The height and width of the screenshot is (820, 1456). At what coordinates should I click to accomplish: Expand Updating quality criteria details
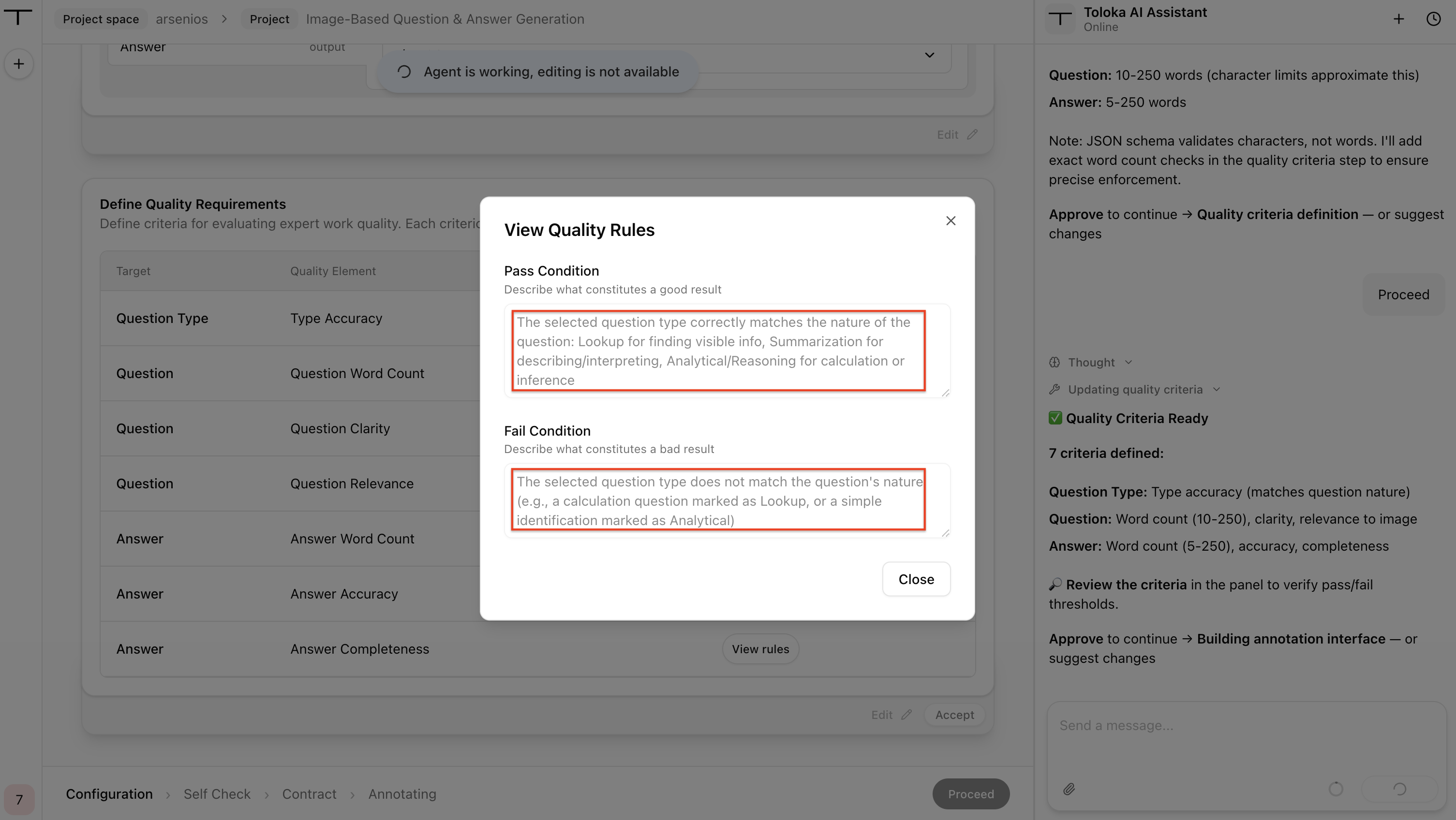pos(1217,389)
